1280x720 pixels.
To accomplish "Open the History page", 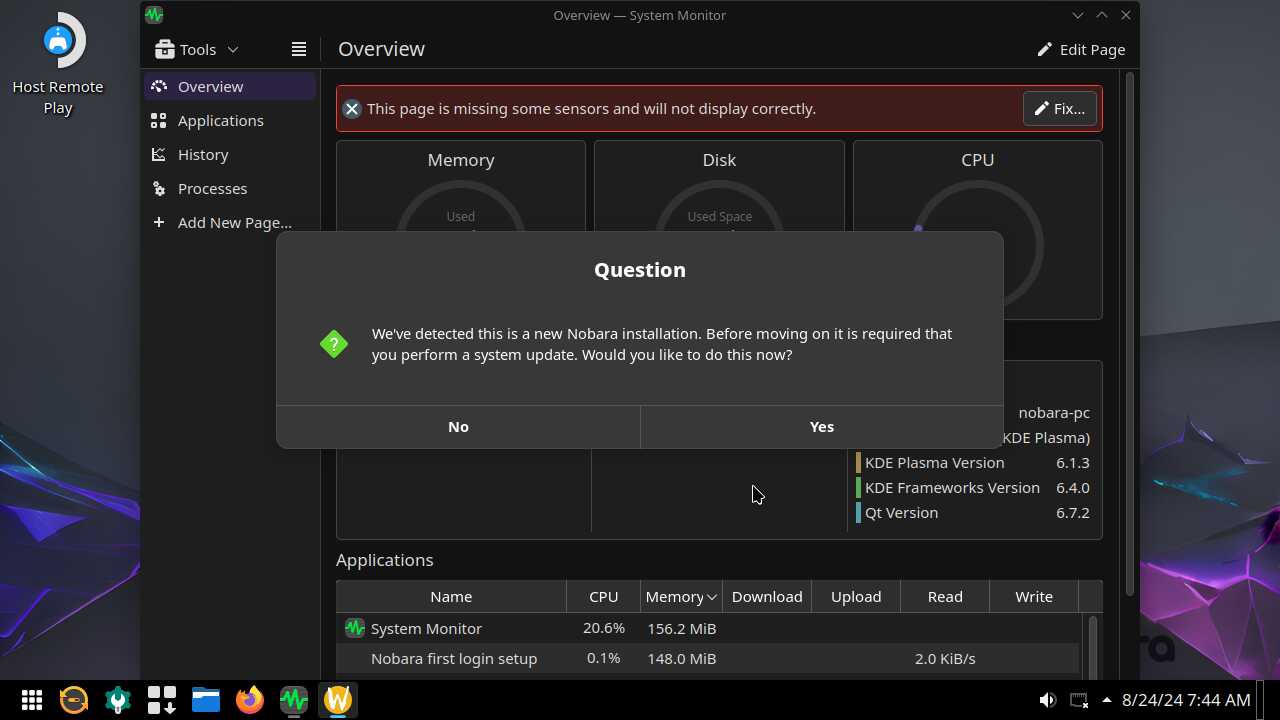I will [230, 155].
